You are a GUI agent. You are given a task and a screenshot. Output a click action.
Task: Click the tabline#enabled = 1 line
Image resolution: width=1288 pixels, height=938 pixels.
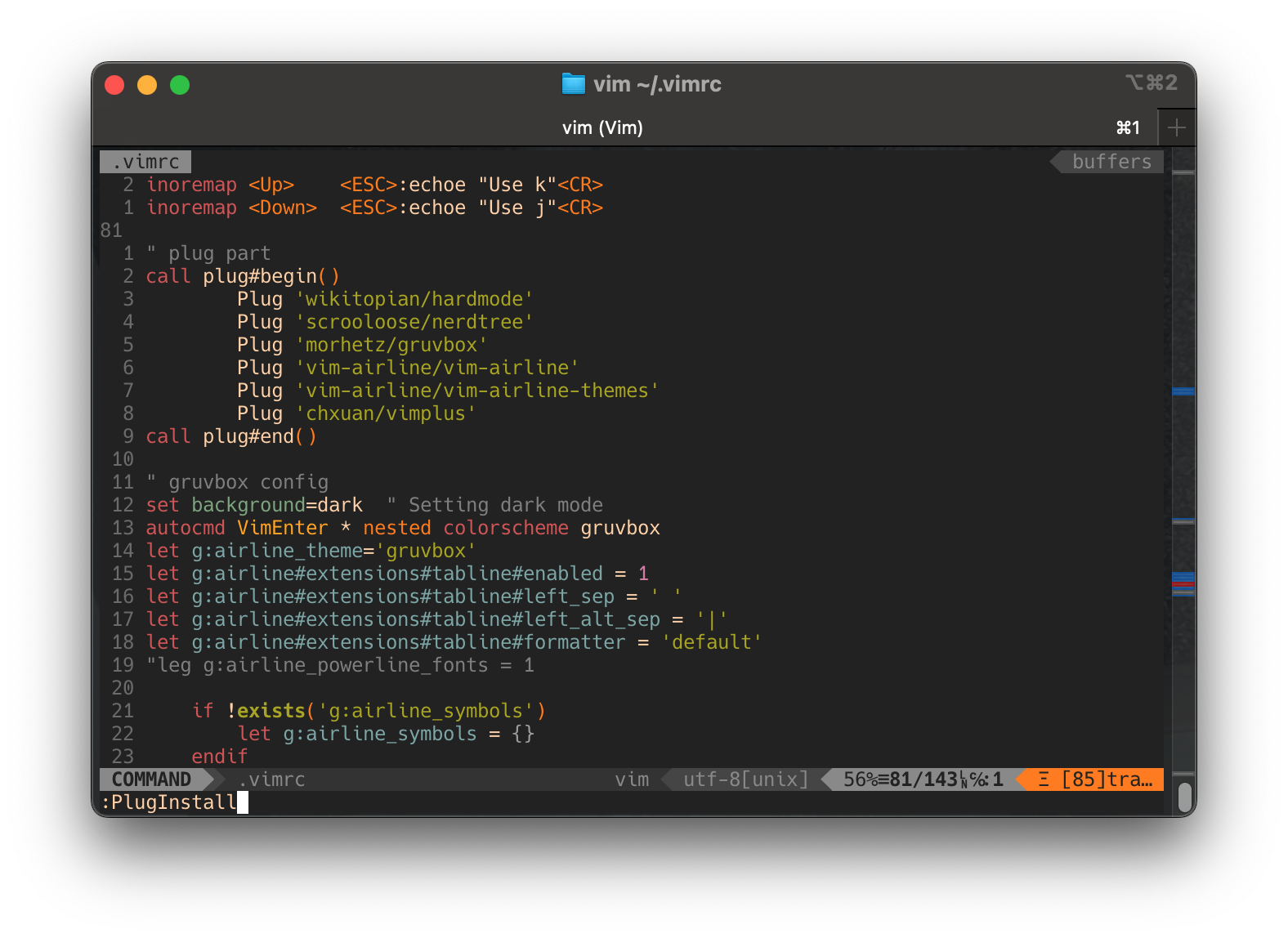pos(397,574)
